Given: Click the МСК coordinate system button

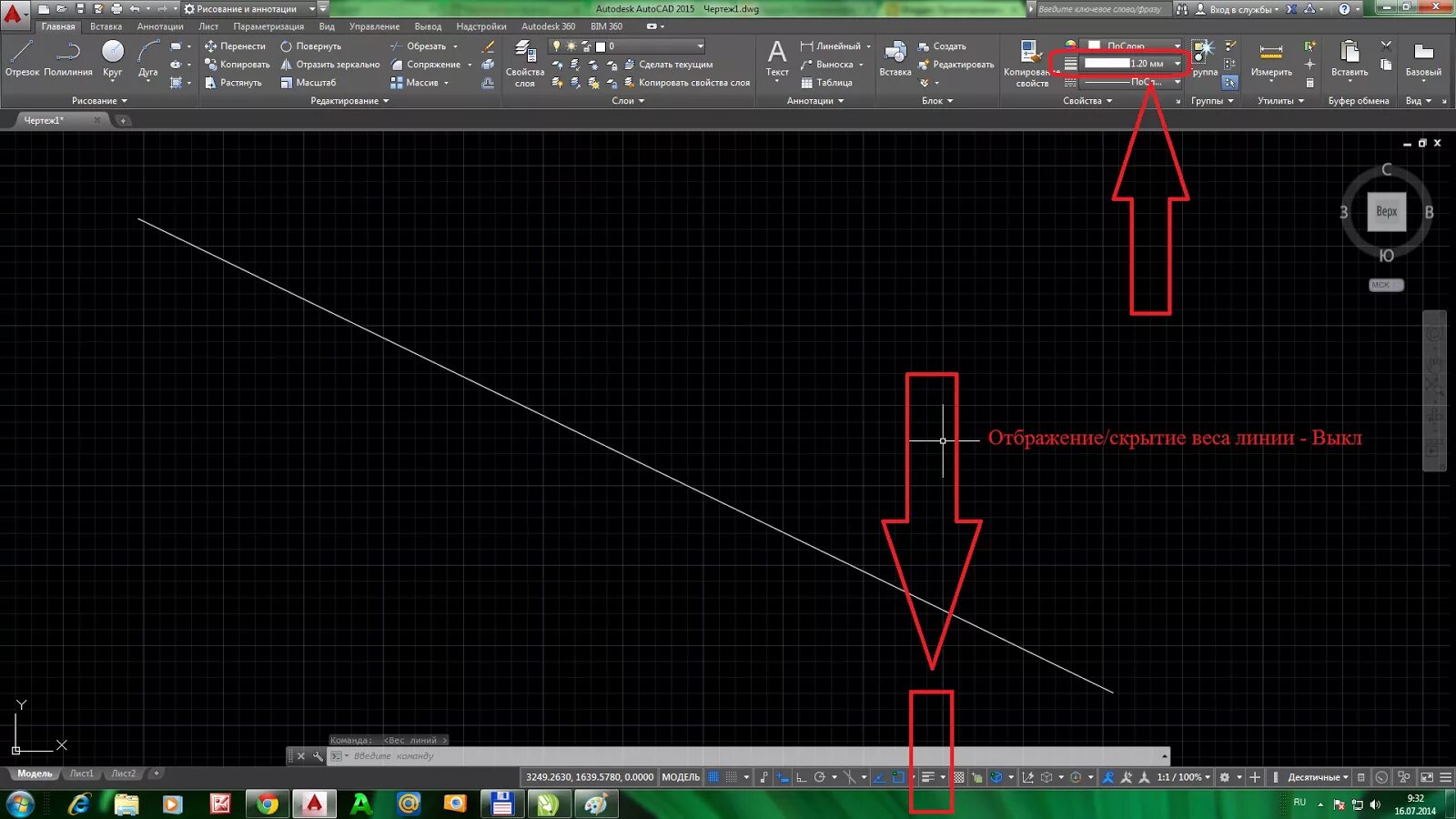Looking at the screenshot, I should point(1386,285).
